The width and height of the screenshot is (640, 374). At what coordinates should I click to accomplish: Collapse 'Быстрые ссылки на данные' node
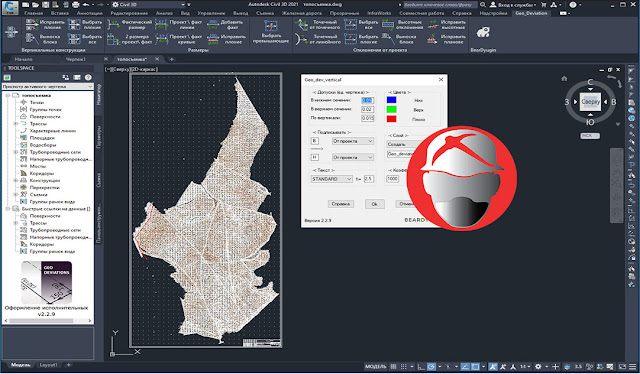click(x=7, y=209)
